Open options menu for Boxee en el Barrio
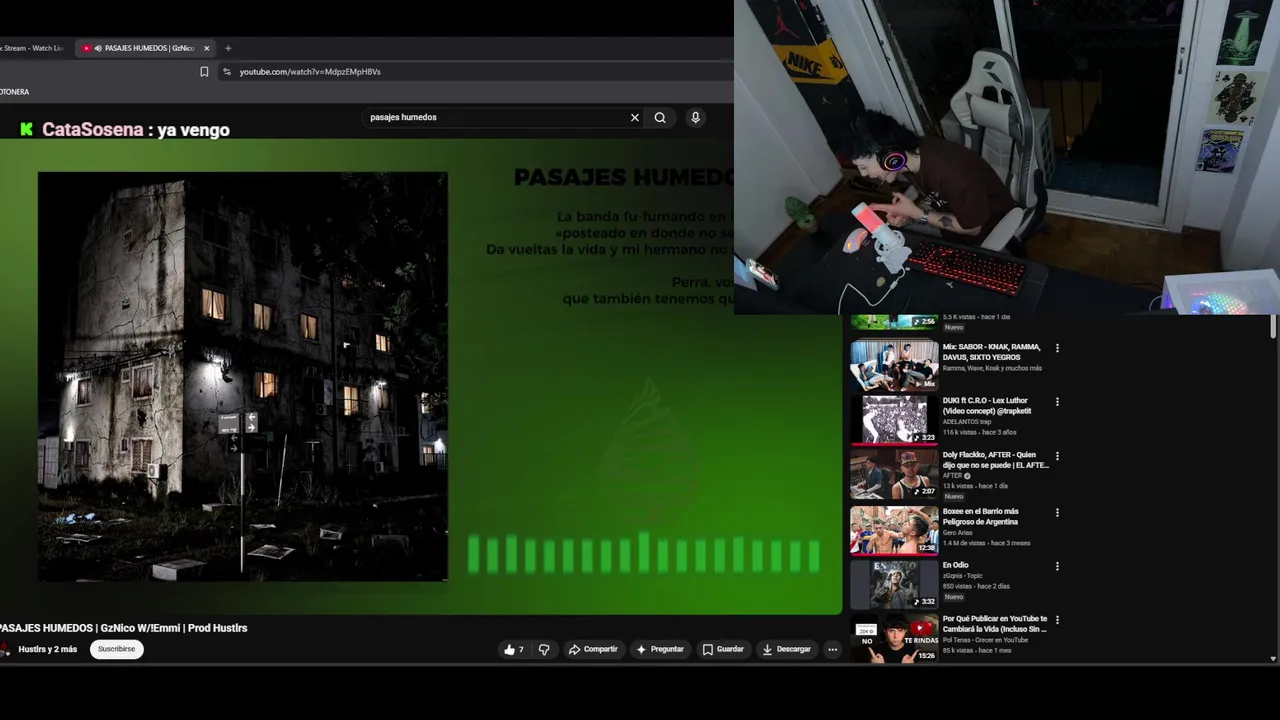 [1057, 513]
